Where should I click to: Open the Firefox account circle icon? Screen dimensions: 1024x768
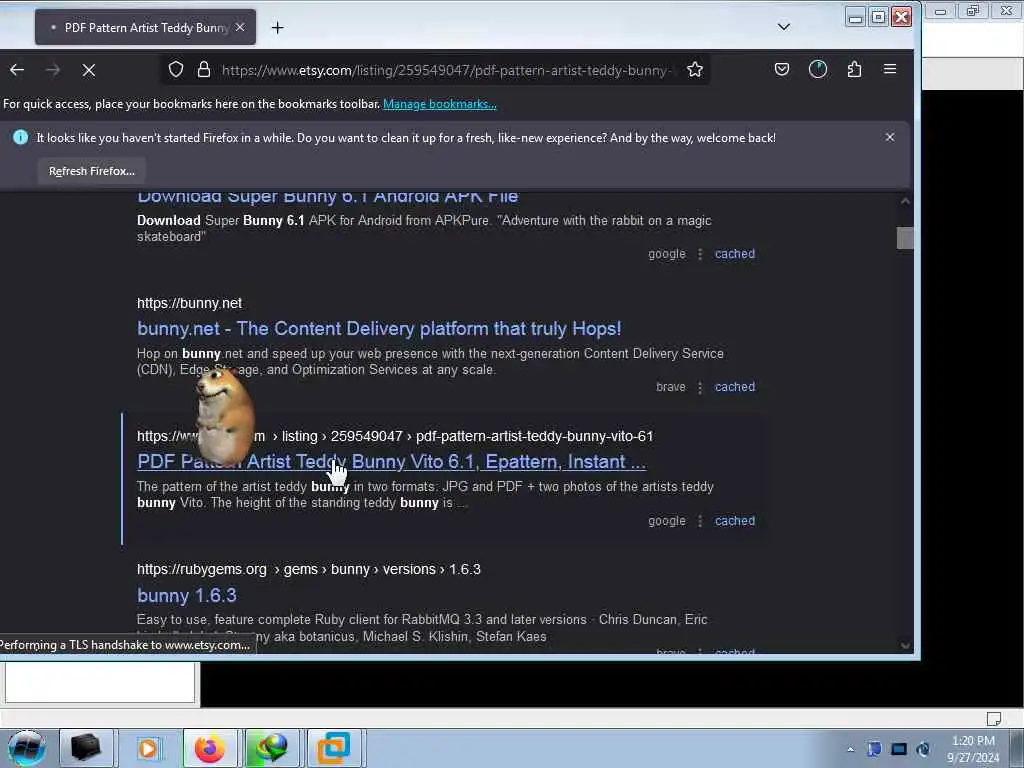coord(818,69)
